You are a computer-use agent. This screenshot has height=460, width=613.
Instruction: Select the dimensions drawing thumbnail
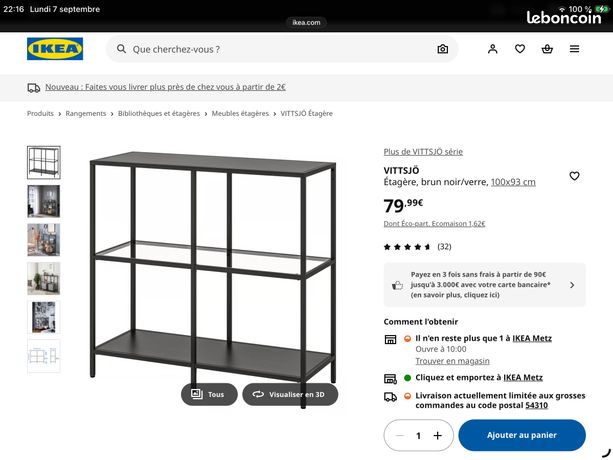[44, 356]
